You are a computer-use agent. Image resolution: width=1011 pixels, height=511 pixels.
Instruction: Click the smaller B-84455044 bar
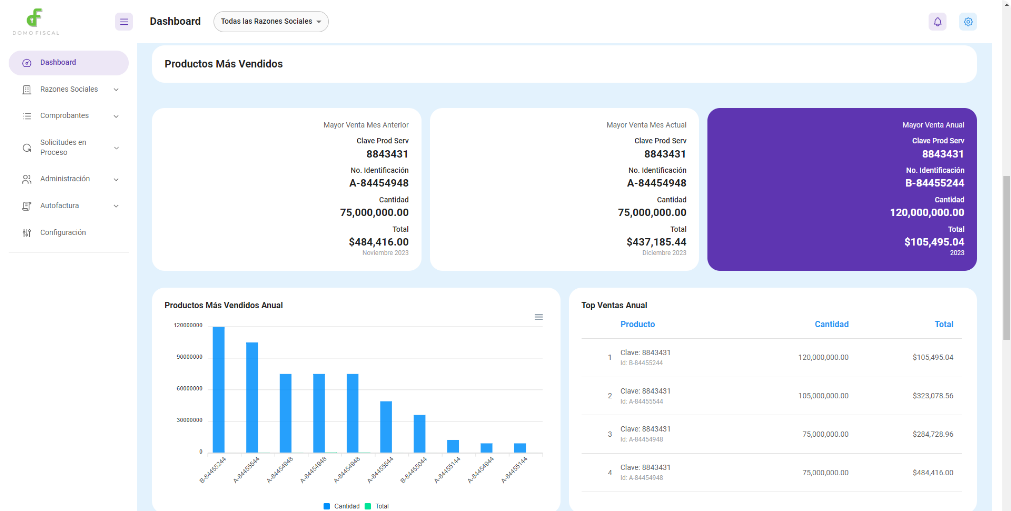coord(420,434)
